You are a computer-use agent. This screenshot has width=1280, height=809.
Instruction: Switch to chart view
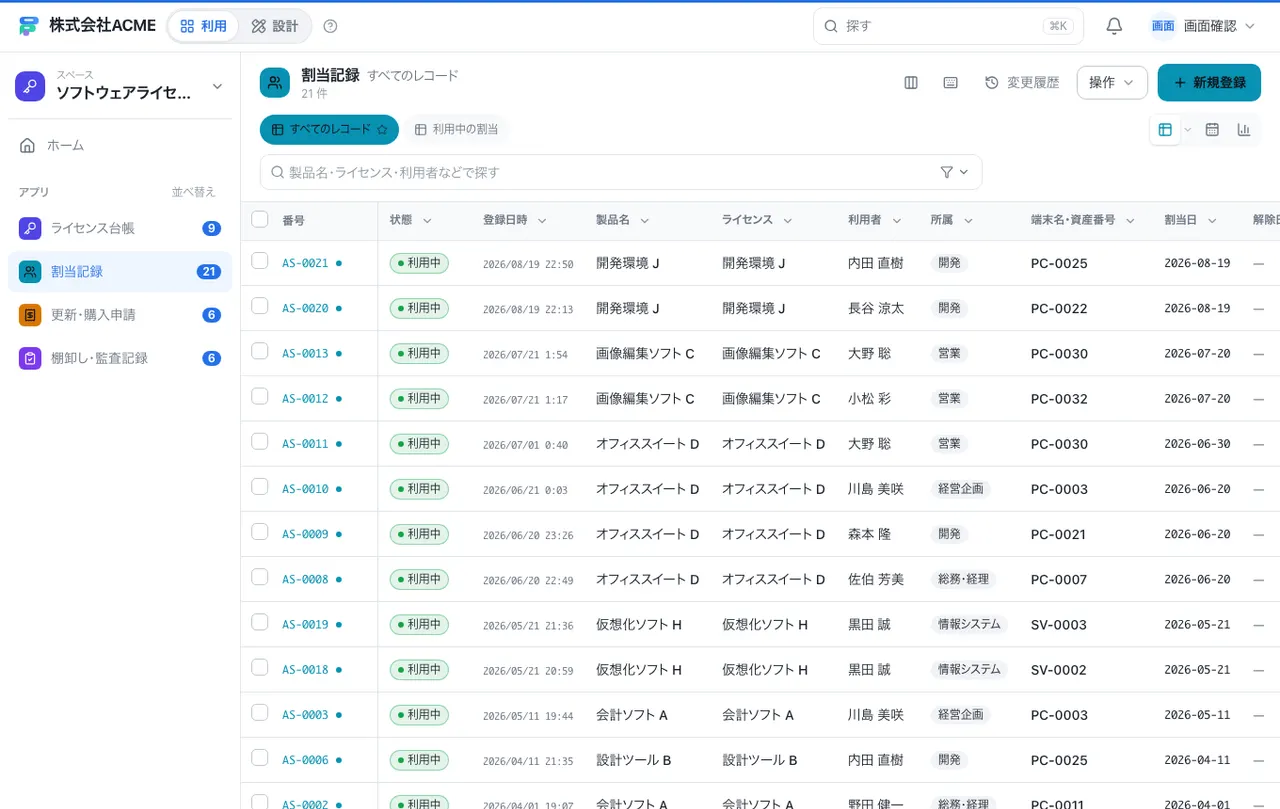pyautogui.click(x=1244, y=130)
